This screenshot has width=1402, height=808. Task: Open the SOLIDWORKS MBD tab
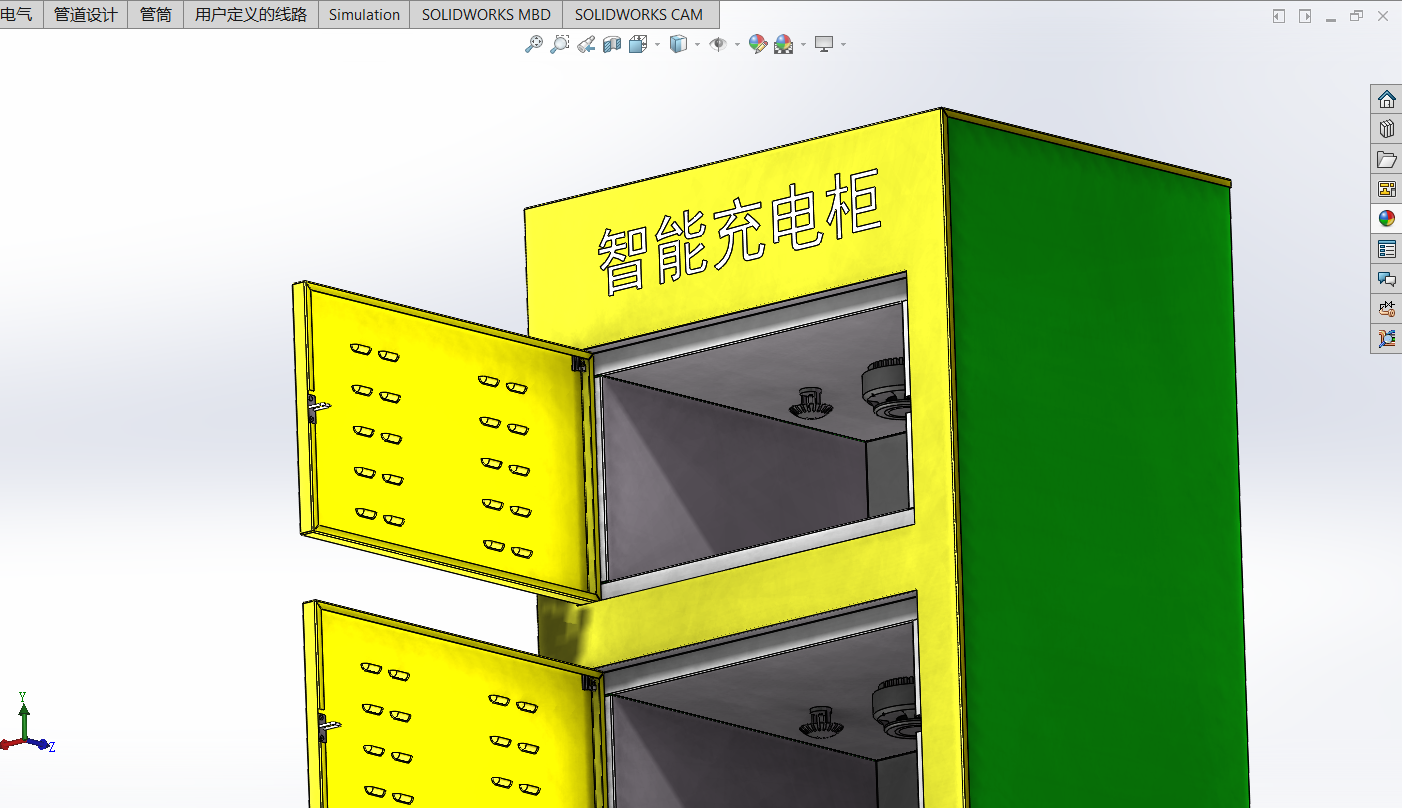486,15
